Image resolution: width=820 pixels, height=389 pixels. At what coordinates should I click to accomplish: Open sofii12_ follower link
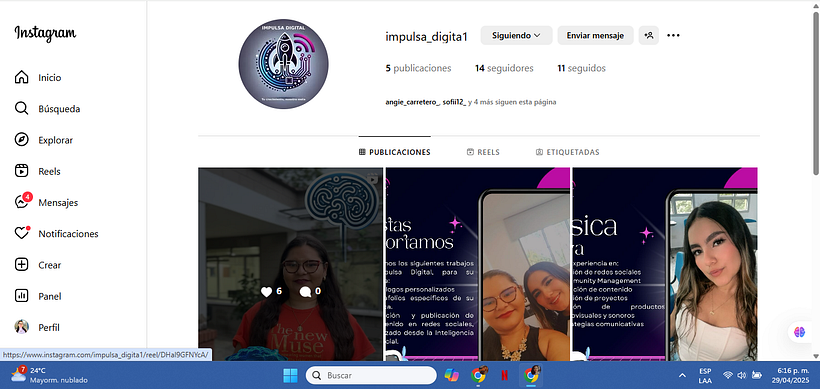(454, 102)
